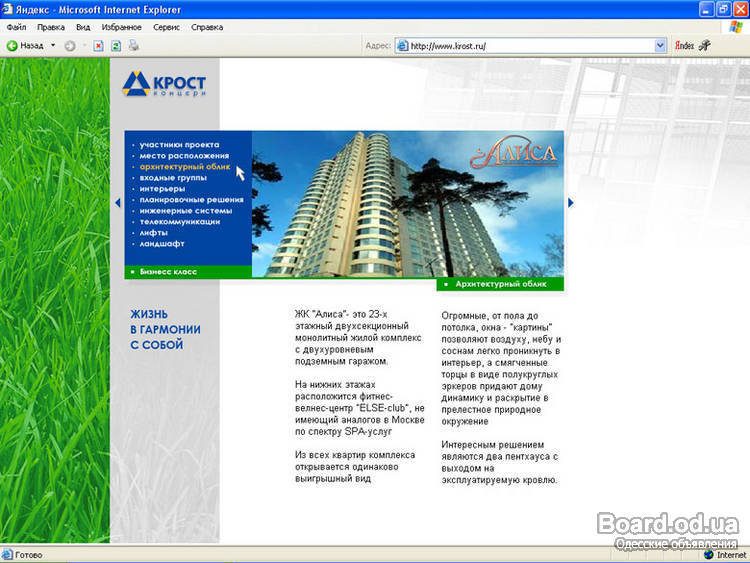The image size is (750, 563).
Task: Click into the address URL field
Action: pos(530,46)
